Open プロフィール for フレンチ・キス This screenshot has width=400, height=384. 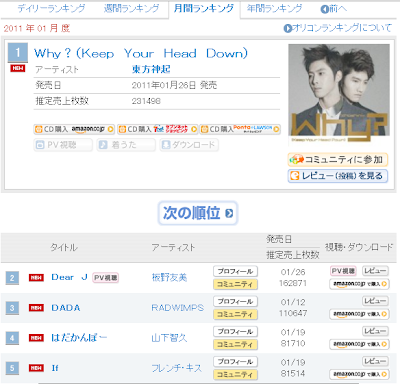[x=235, y=361]
